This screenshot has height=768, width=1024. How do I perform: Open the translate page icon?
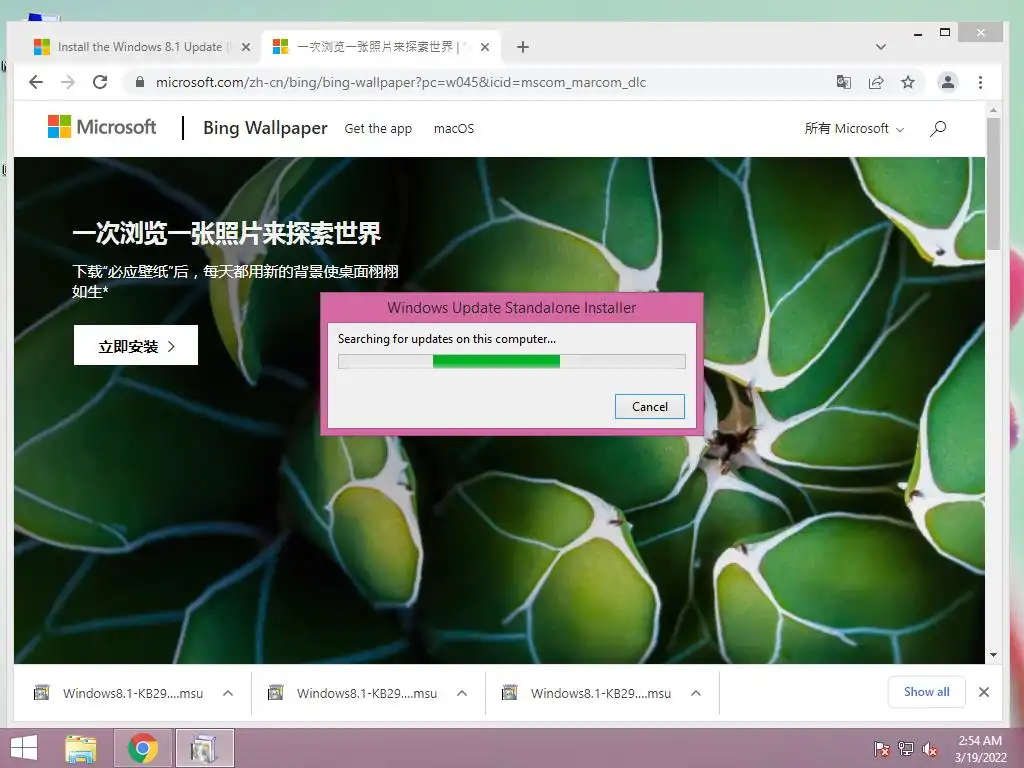pos(844,82)
